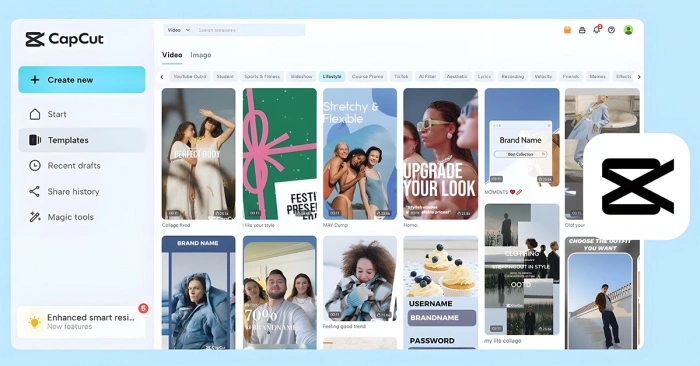Open Recent drafts in the sidebar
The height and width of the screenshot is (366, 700).
pyautogui.click(x=82, y=166)
